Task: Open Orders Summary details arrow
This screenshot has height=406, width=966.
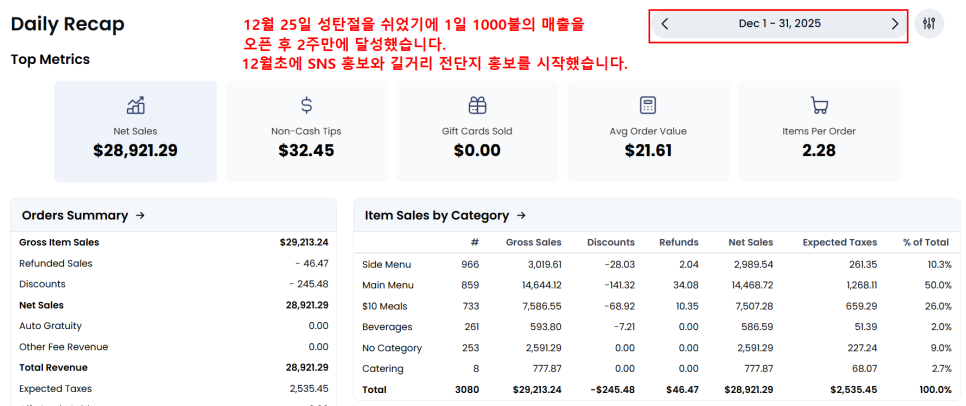Action: click(x=140, y=215)
